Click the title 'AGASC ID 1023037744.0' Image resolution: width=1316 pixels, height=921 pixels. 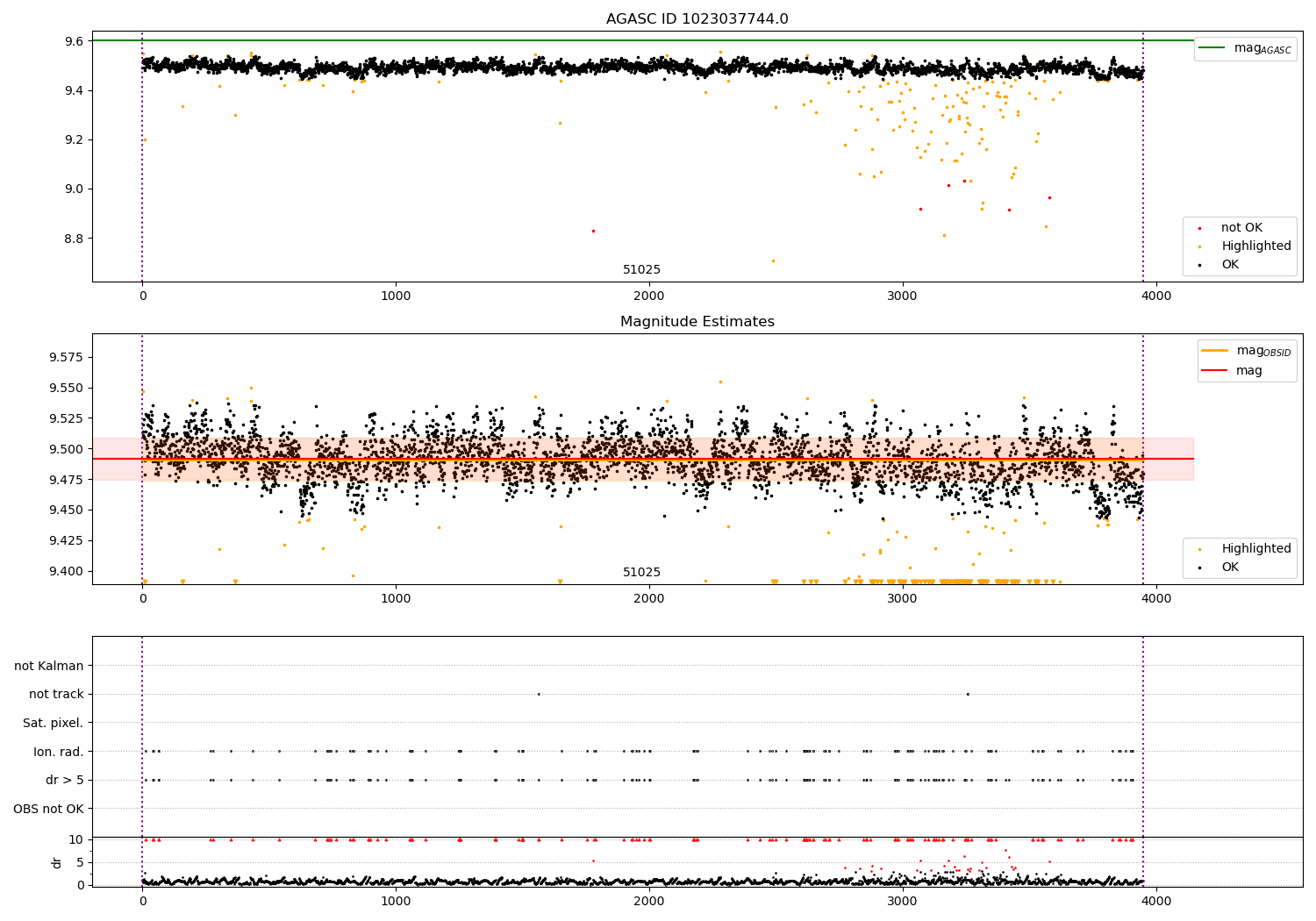point(697,19)
